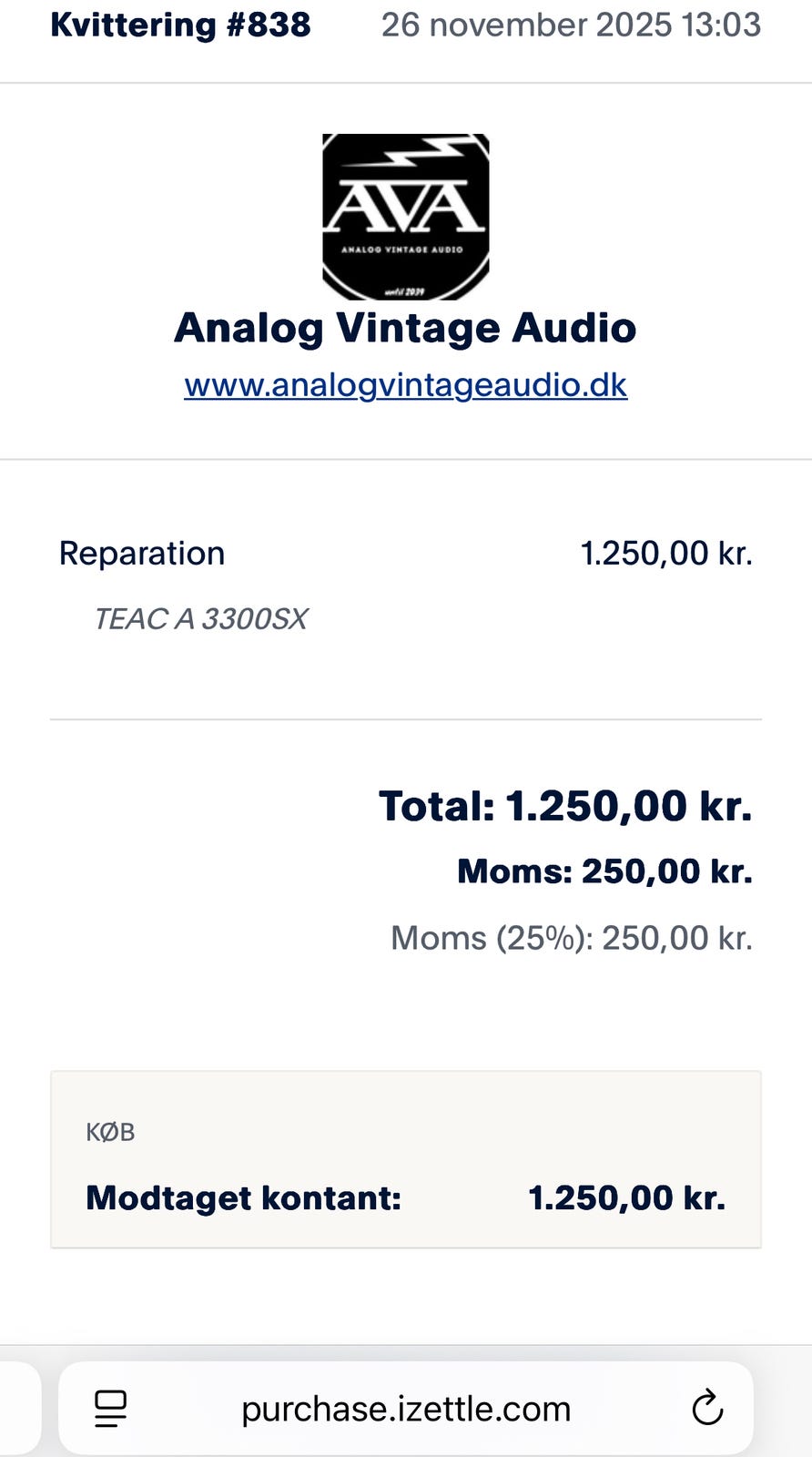Click the bold Moms: 250,00 kr. line
812x1457 pixels.
click(x=604, y=871)
